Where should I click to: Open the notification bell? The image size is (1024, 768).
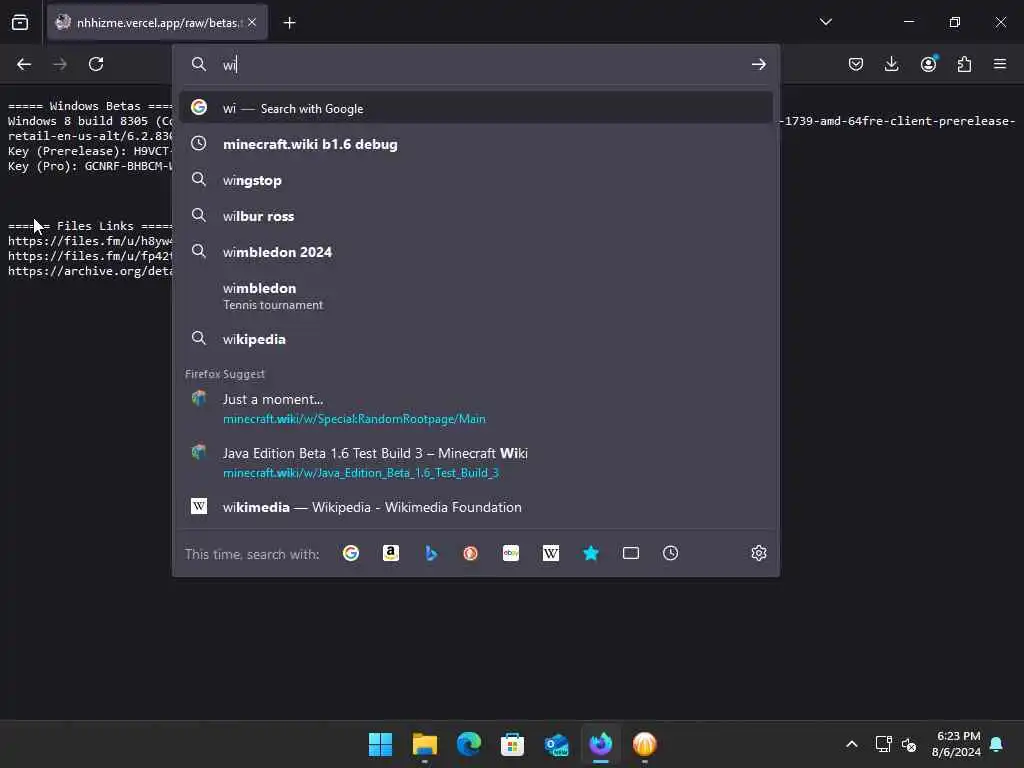(x=997, y=744)
